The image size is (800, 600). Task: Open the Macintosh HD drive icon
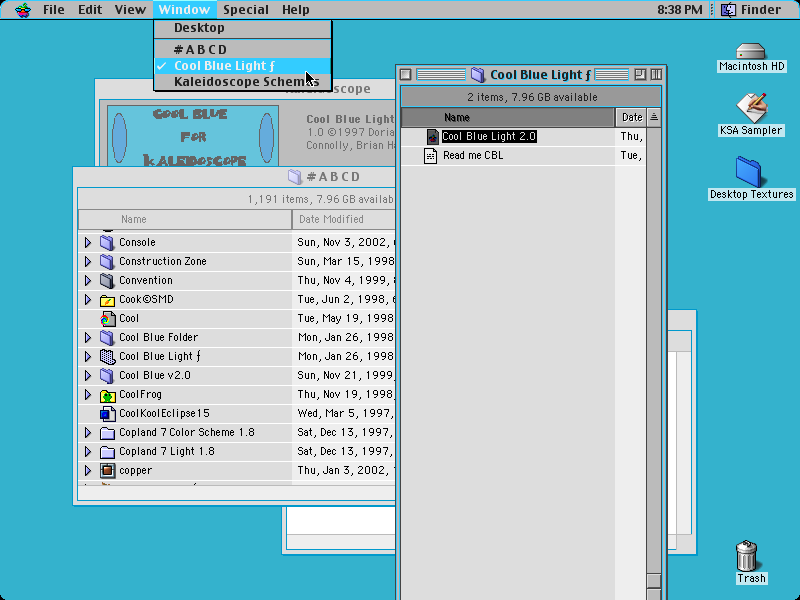[751, 51]
